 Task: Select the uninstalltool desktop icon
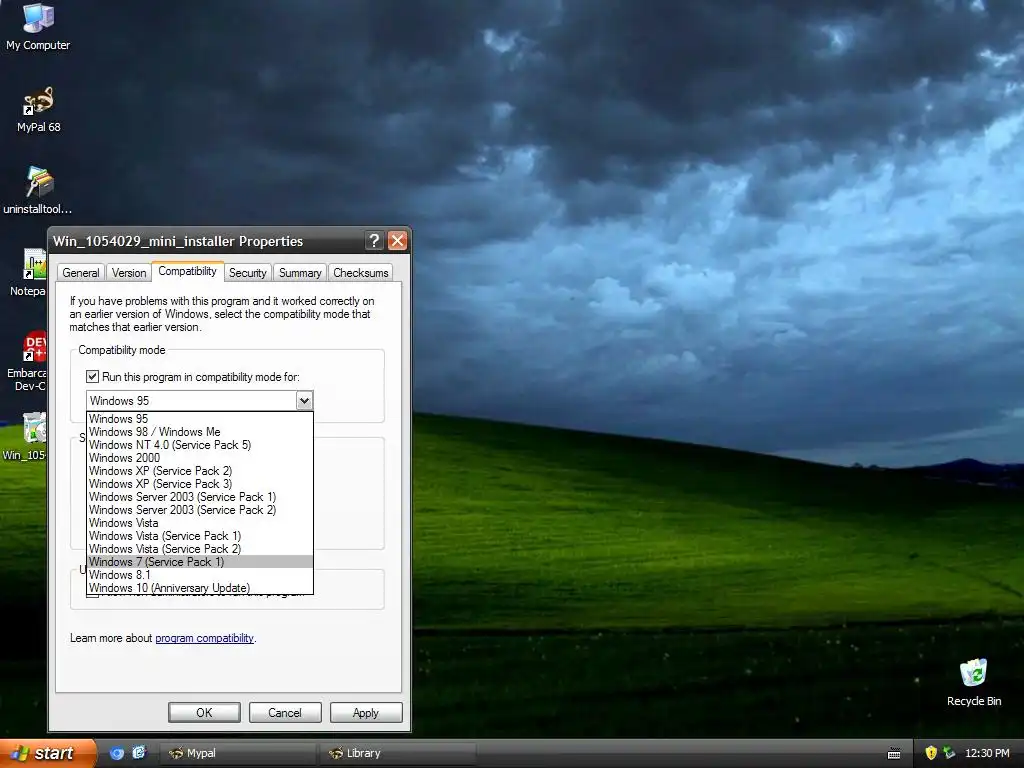[38, 190]
